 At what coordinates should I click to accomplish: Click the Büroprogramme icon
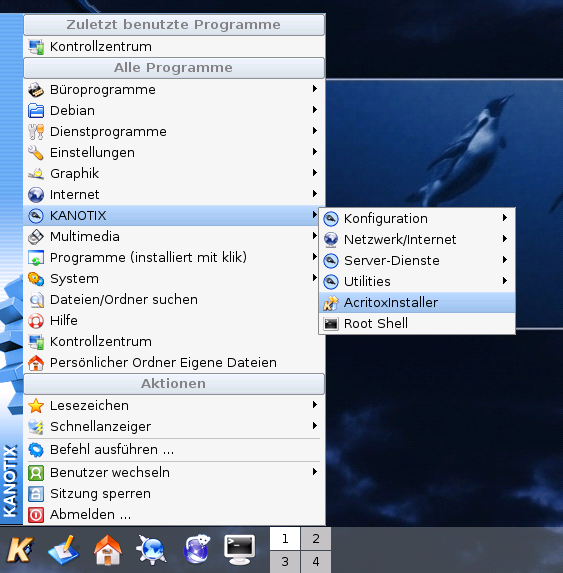(x=36, y=90)
